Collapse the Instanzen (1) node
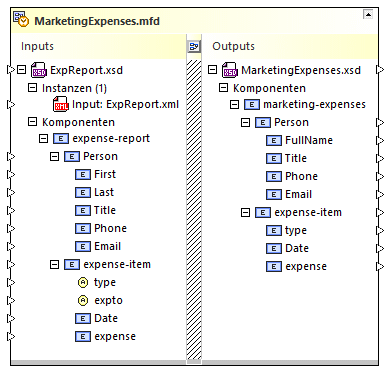 (x=32, y=88)
